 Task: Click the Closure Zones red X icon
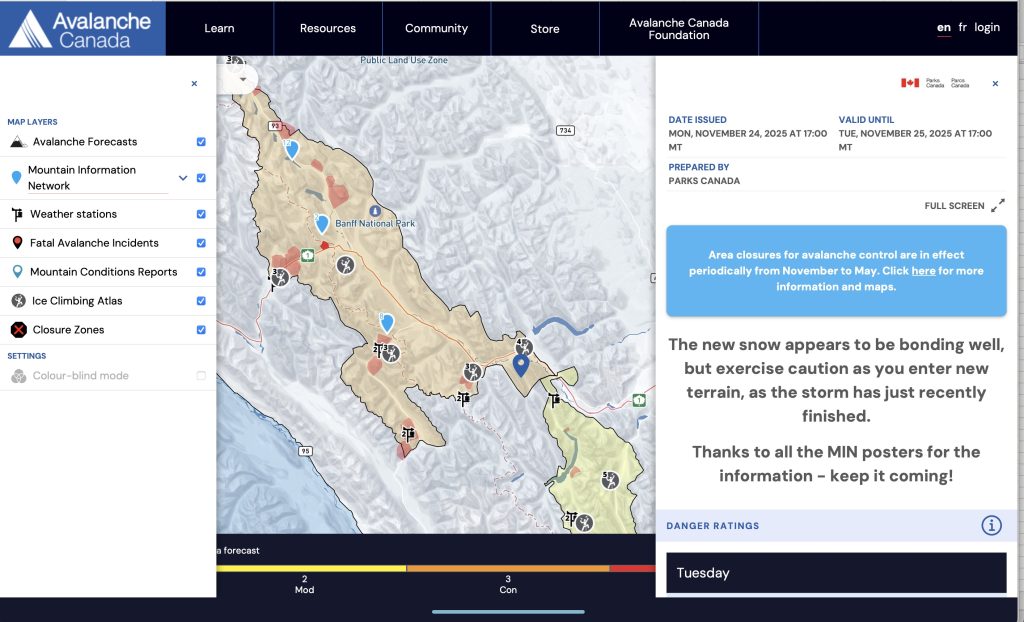(x=18, y=330)
